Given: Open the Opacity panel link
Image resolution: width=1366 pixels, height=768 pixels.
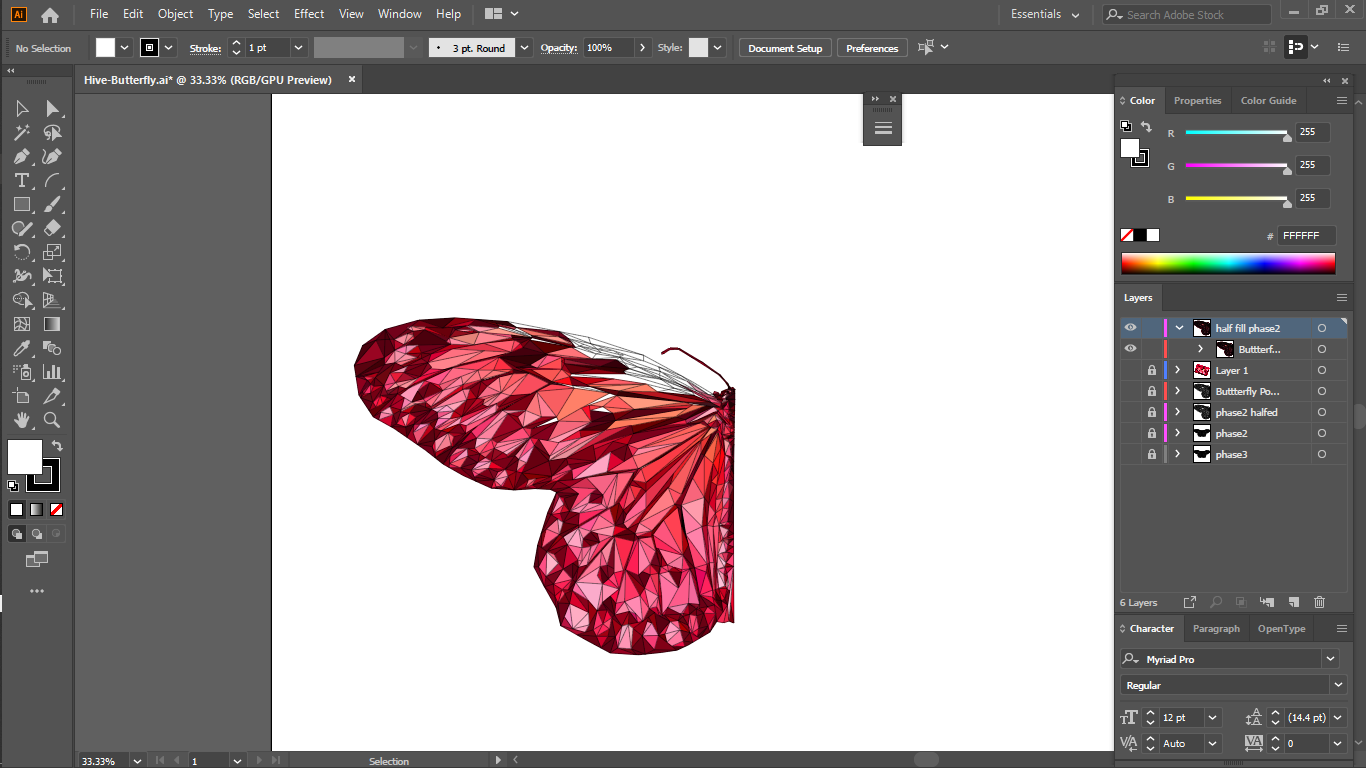Looking at the screenshot, I should pos(559,48).
